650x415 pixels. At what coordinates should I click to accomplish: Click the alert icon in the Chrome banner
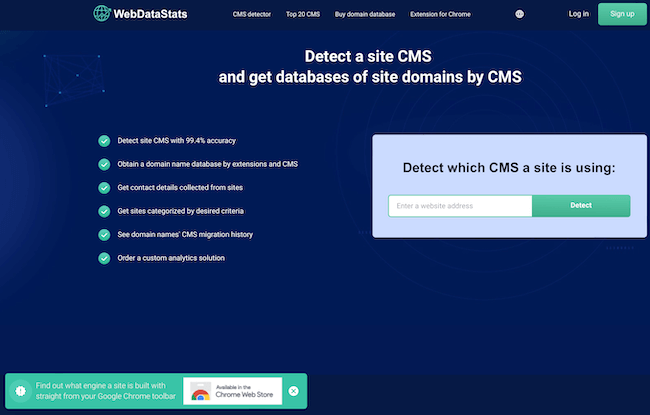(x=20, y=391)
